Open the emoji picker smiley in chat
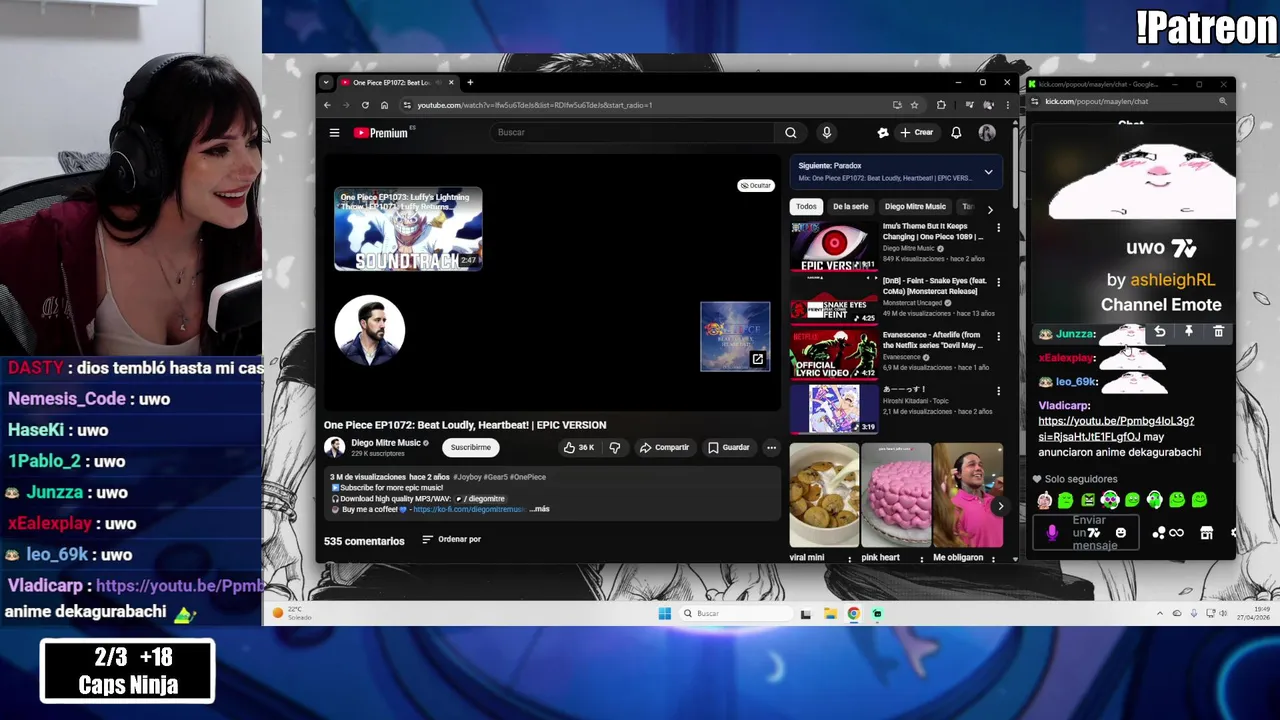The image size is (1280, 720). click(x=1120, y=533)
